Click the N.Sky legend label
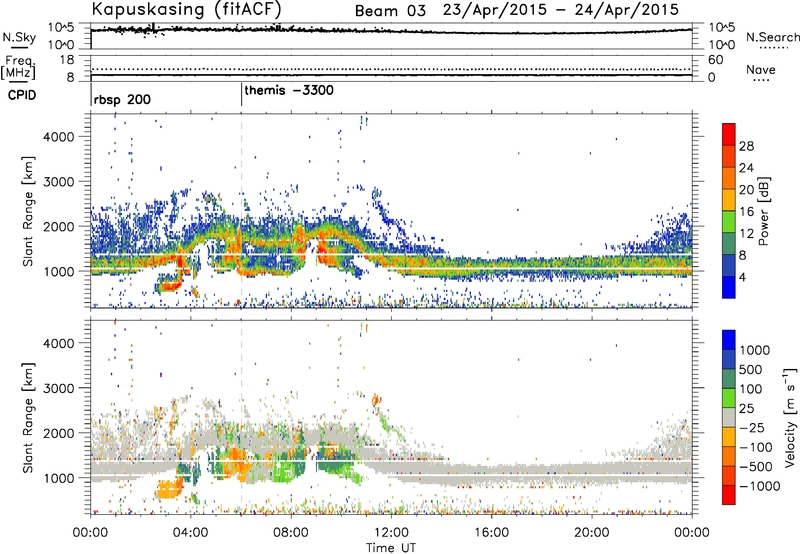800x554 pixels. coord(19,37)
